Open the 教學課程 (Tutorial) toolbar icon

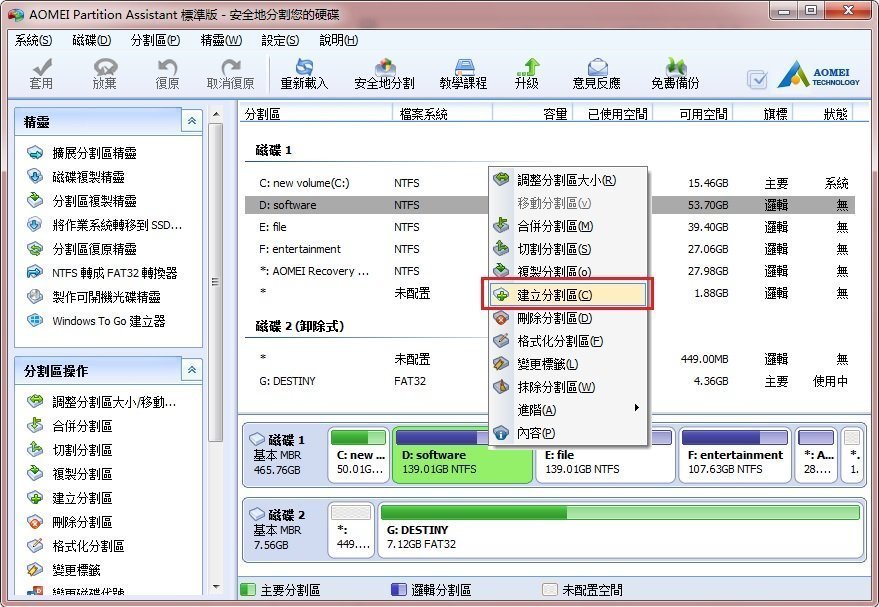tap(464, 67)
